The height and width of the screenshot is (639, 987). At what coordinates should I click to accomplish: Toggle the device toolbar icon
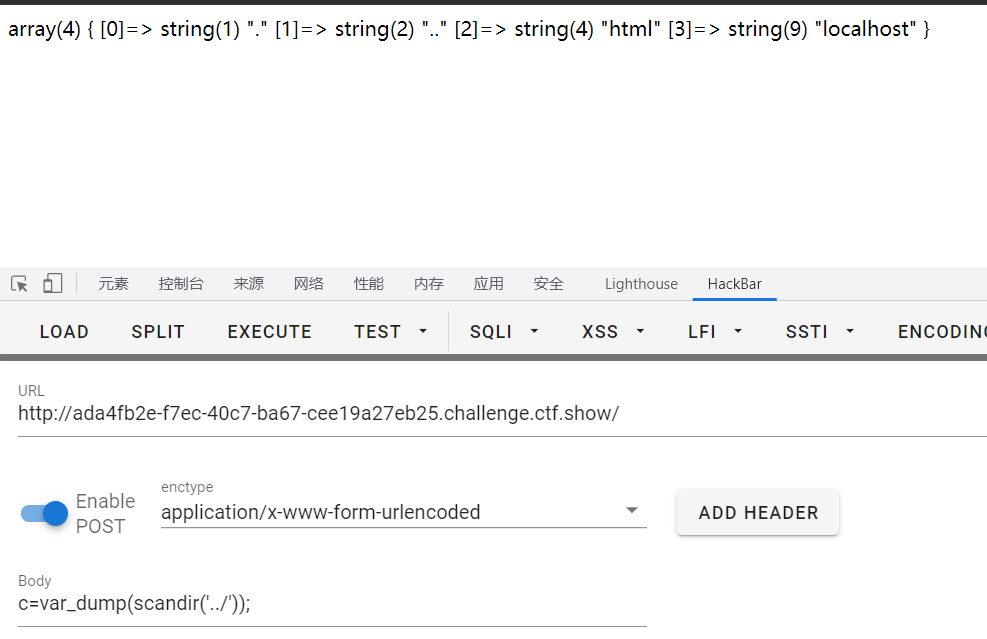(52, 284)
